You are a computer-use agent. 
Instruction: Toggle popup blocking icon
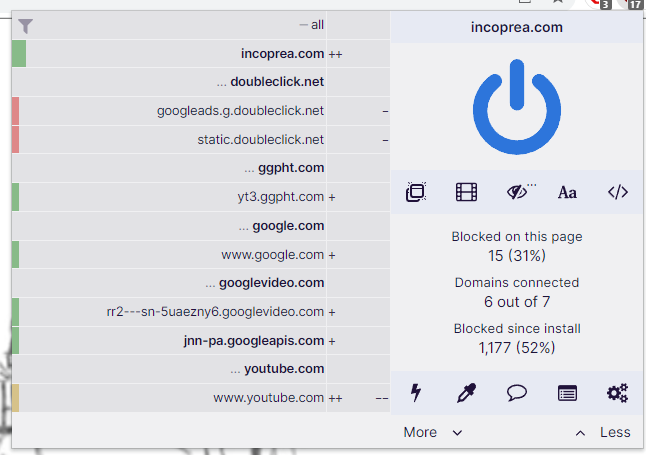coord(416,192)
